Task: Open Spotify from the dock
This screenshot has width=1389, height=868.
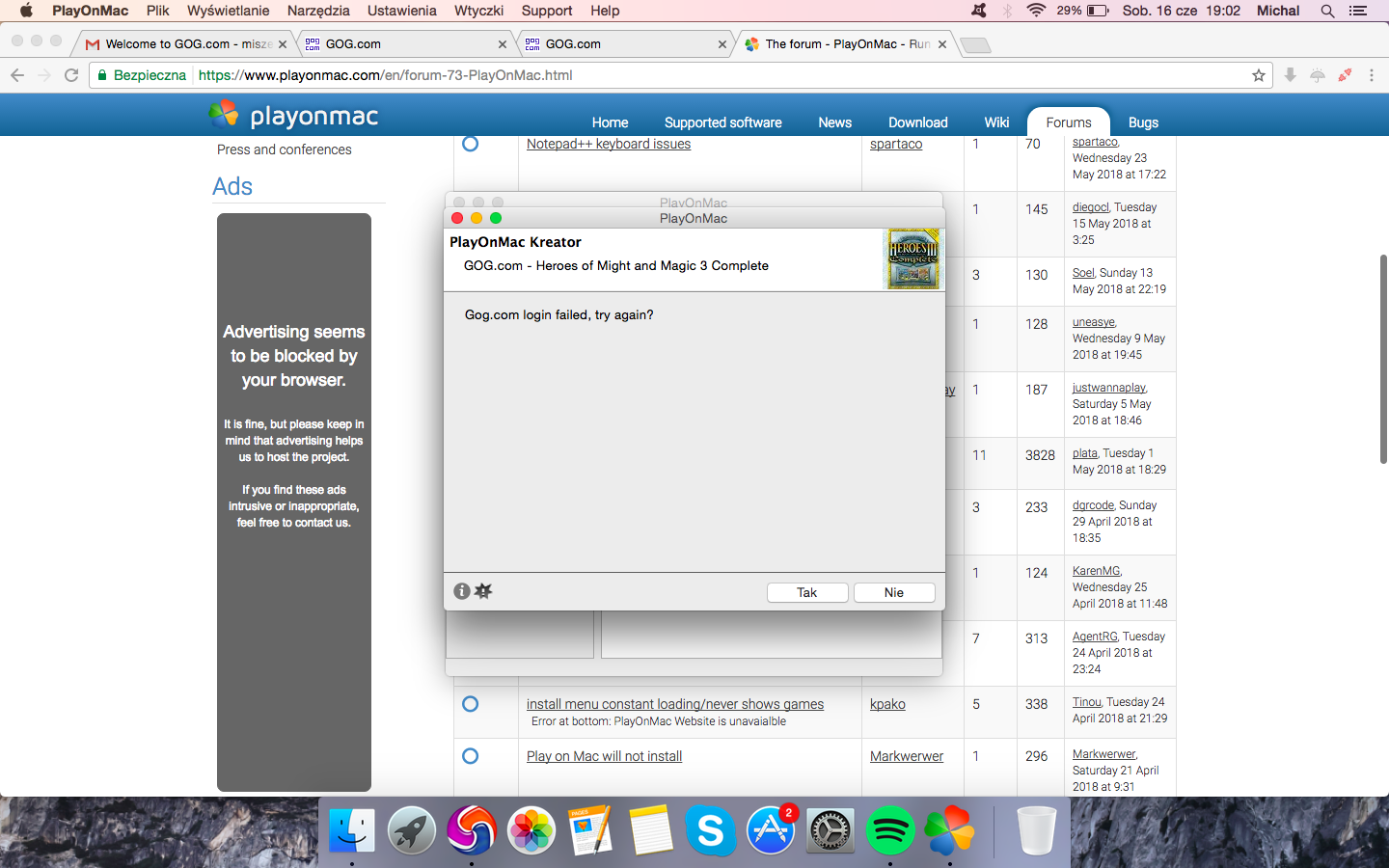Action: click(890, 829)
